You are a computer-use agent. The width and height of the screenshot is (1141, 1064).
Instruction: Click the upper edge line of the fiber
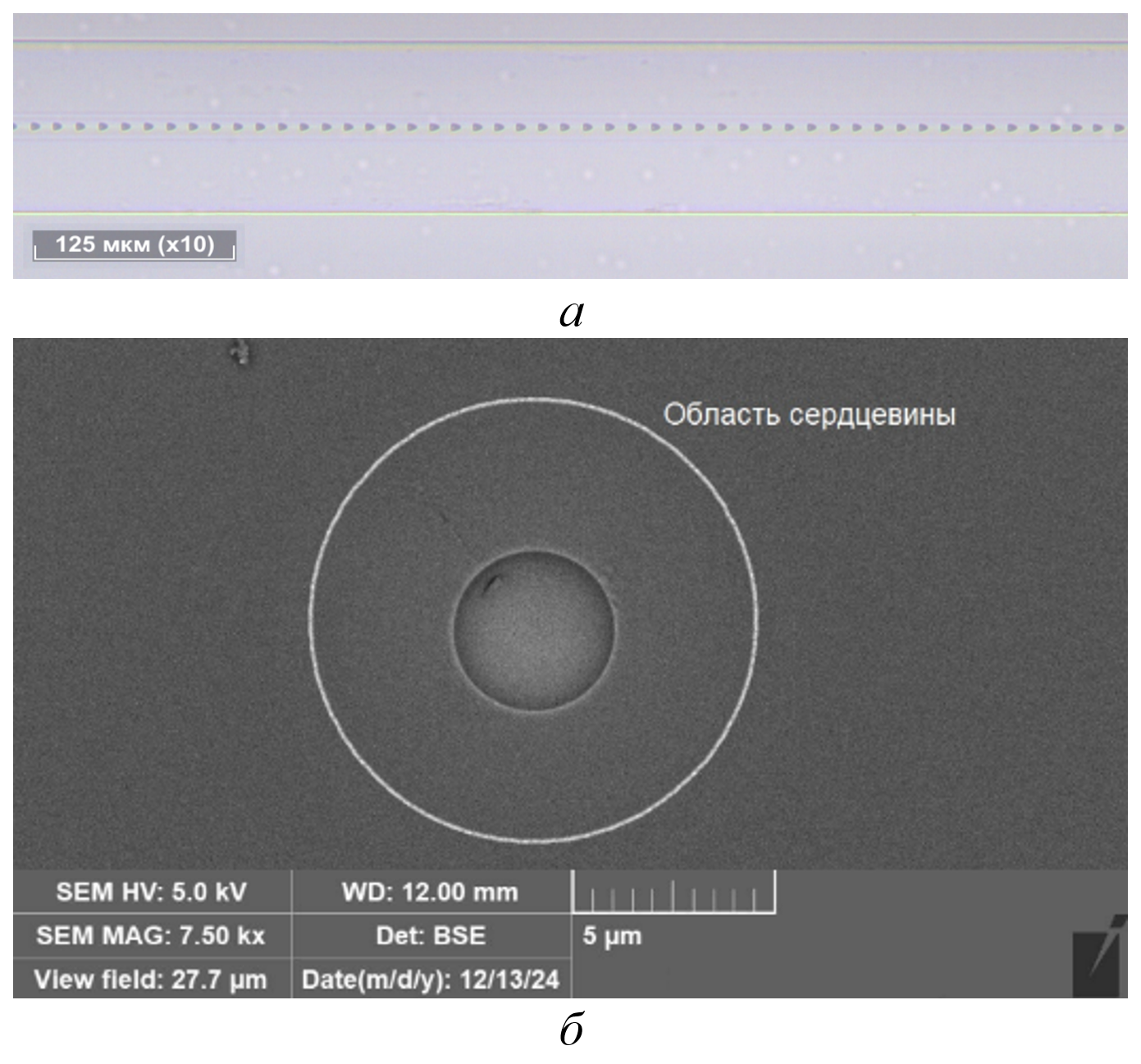click(570, 47)
